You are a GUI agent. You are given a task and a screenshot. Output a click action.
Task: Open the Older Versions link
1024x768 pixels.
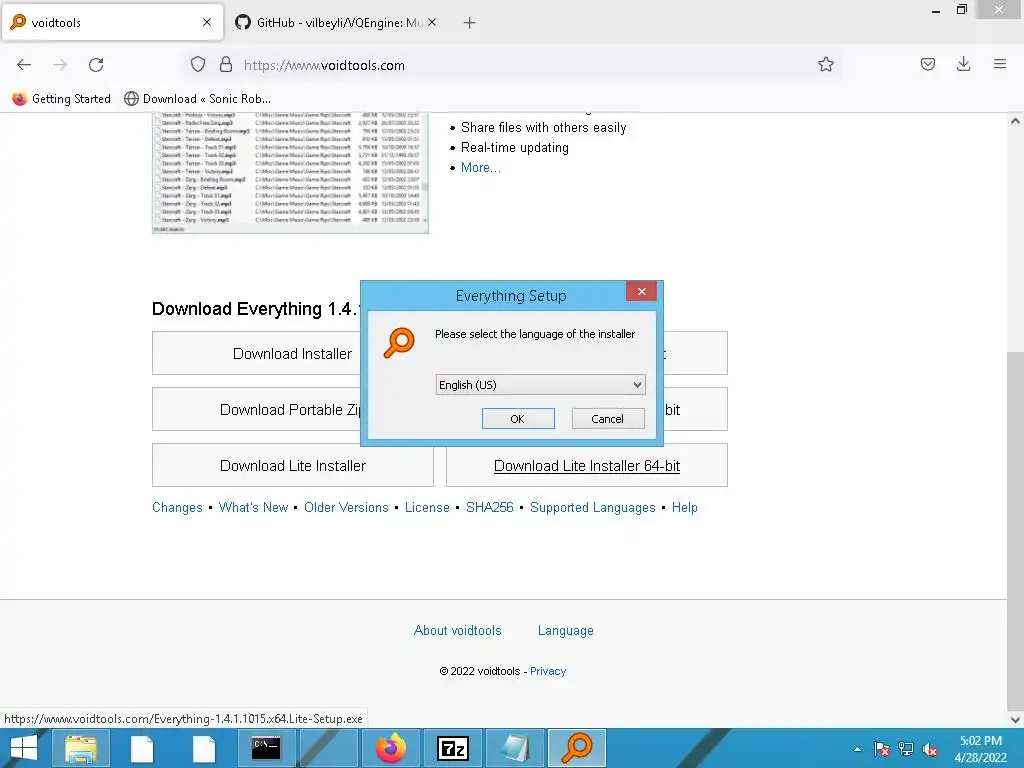tap(346, 507)
